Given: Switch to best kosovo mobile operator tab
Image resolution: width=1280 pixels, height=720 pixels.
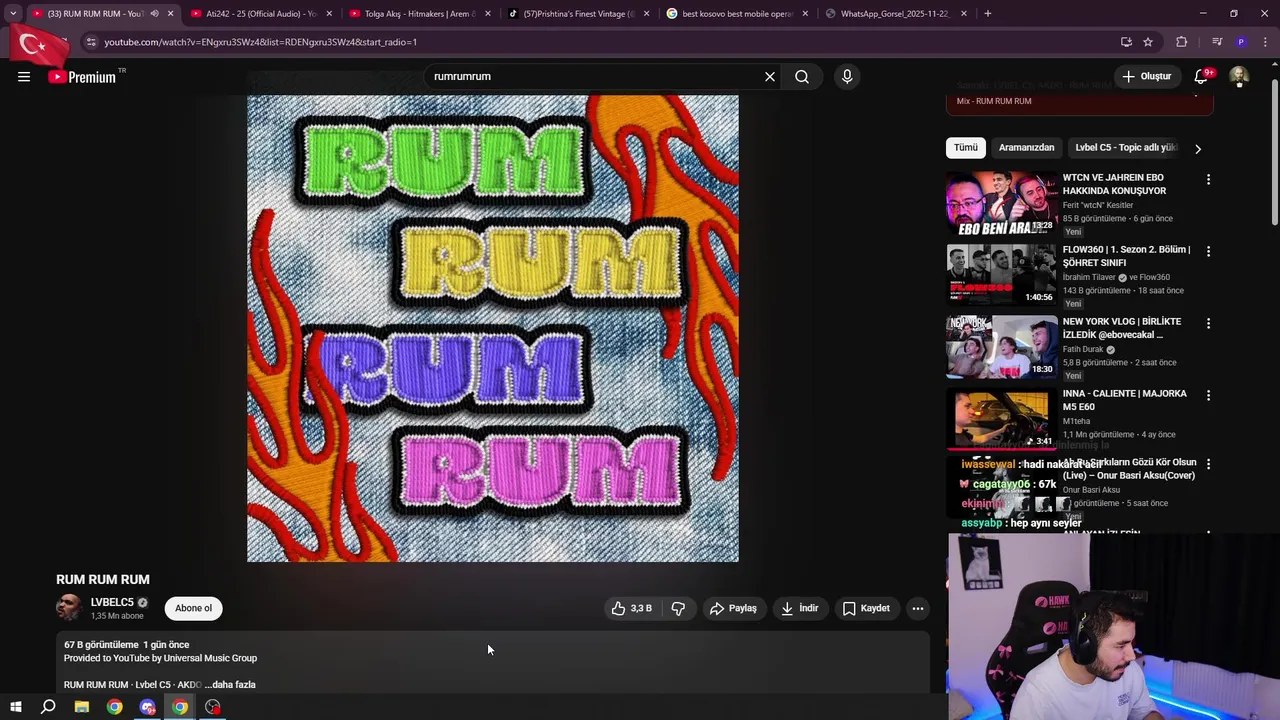Looking at the screenshot, I should tap(737, 14).
